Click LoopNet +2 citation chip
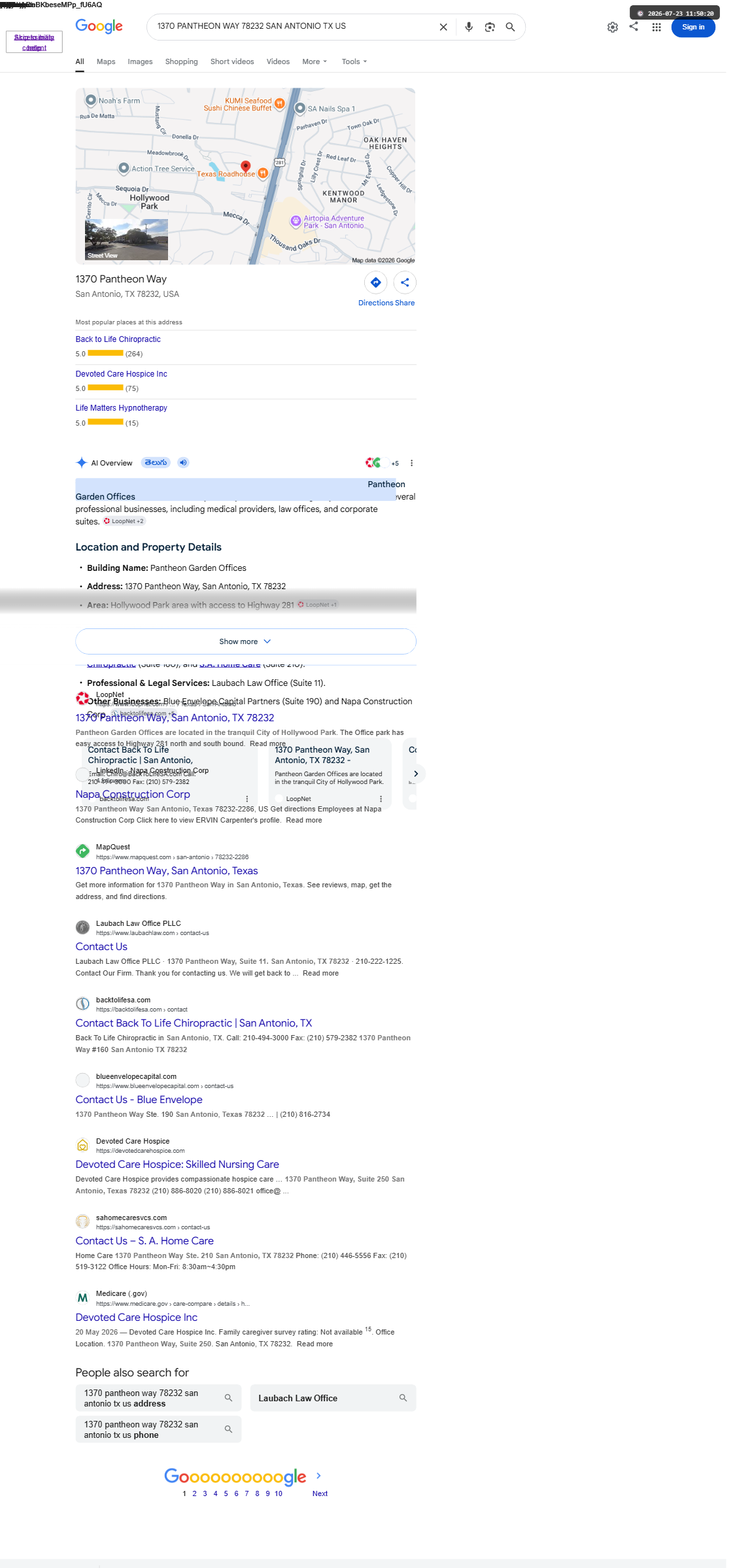This screenshot has width=735, height=1568. tap(124, 521)
